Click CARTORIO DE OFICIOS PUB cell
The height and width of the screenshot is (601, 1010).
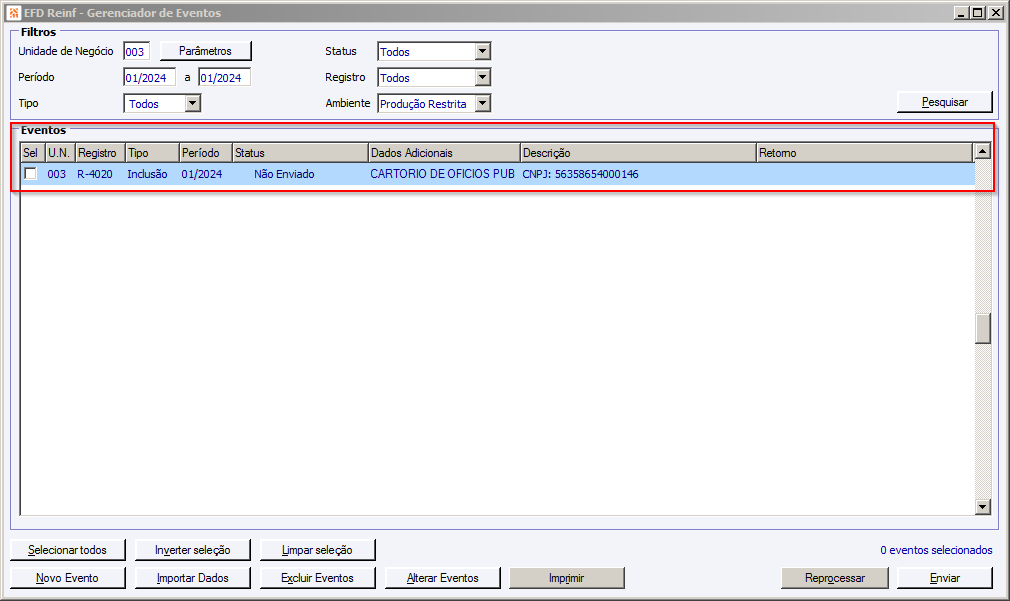point(443,174)
